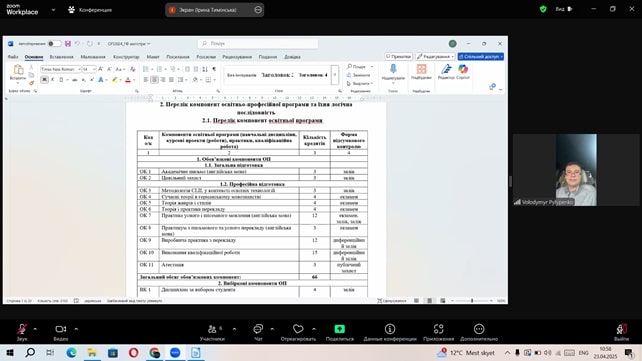Open Zoom meeting info icon

tap(390, 329)
